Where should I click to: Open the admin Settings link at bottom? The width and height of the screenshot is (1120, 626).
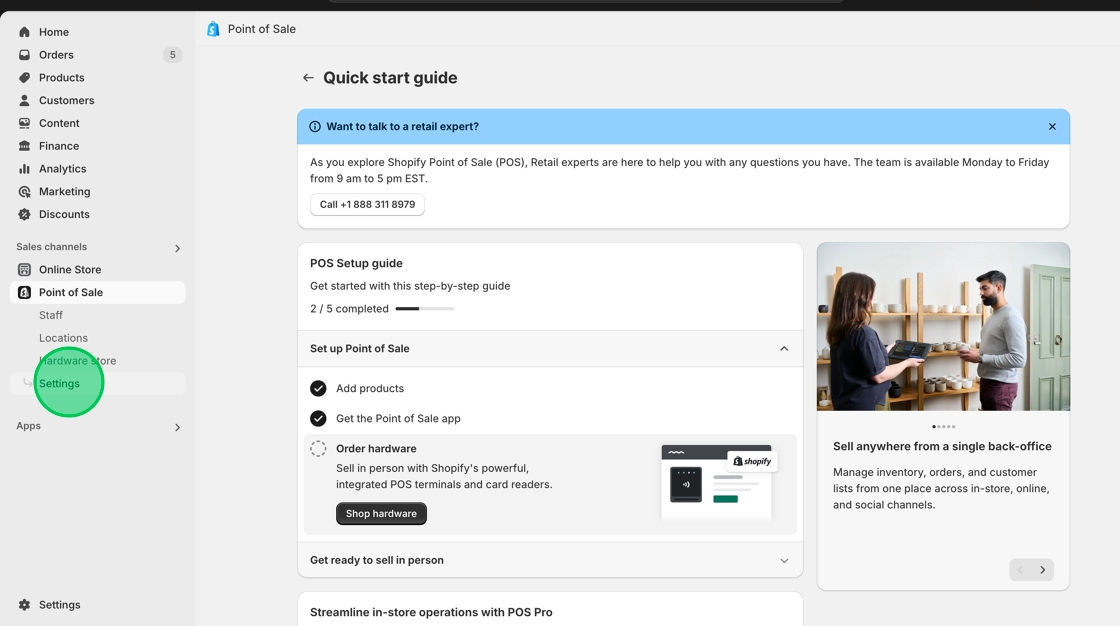point(60,605)
